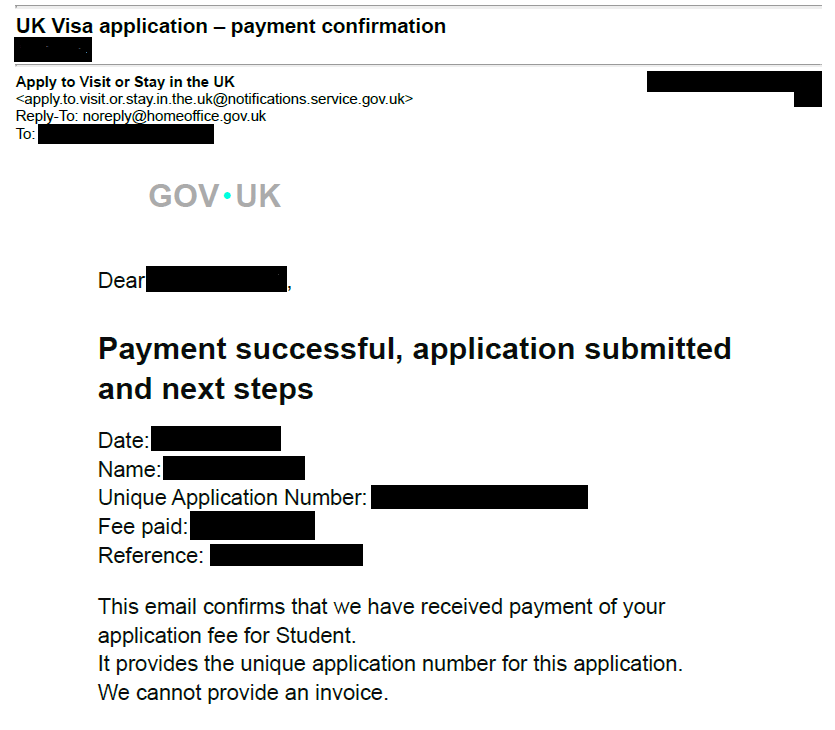Click the Reference label
This screenshot has height=730, width=835.
click(x=150, y=555)
